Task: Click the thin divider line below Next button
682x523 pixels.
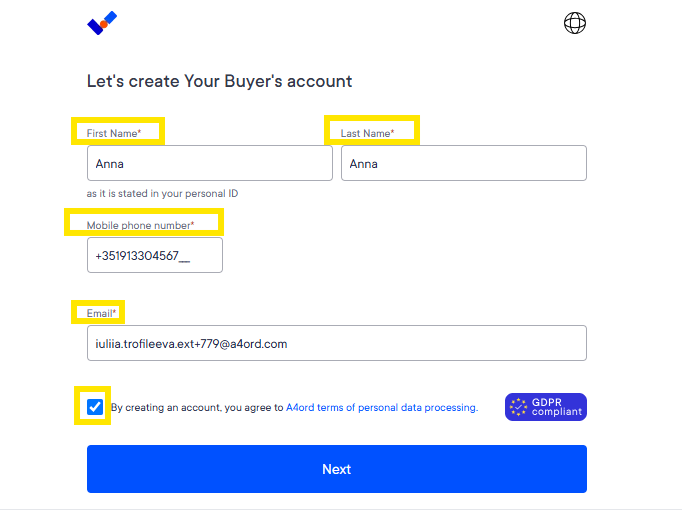Action: (x=341, y=510)
